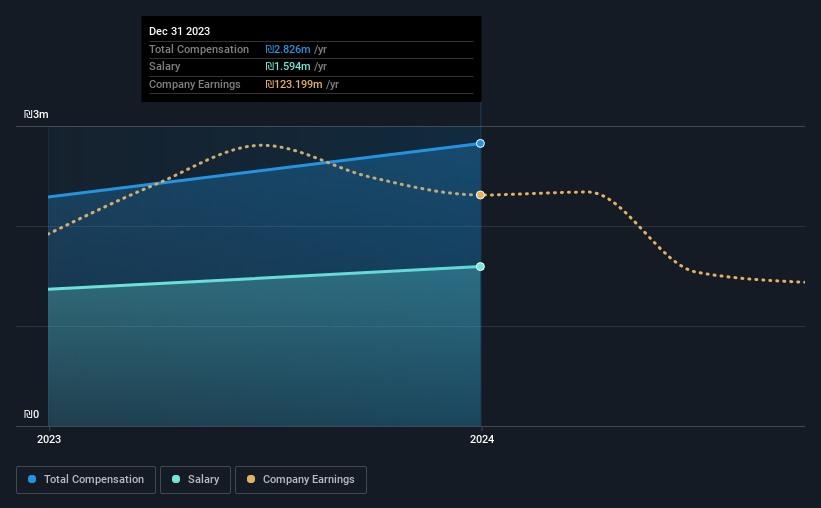Toggle the Total Compensation legend button
This screenshot has width=821, height=508.
[86, 480]
